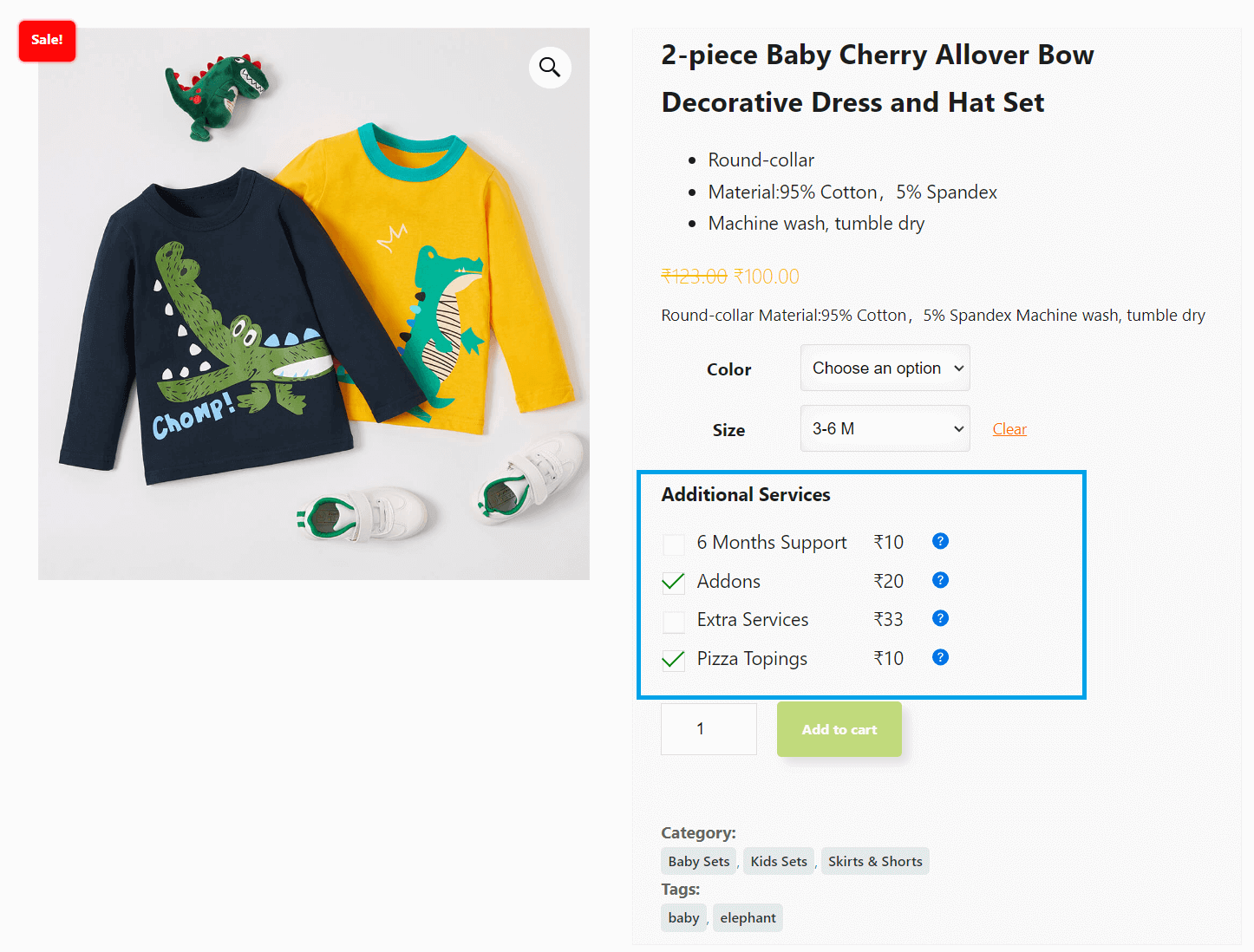Click help icon beside 6 Months Support
Screen dimensions: 1254x952
pyautogui.click(x=940, y=541)
